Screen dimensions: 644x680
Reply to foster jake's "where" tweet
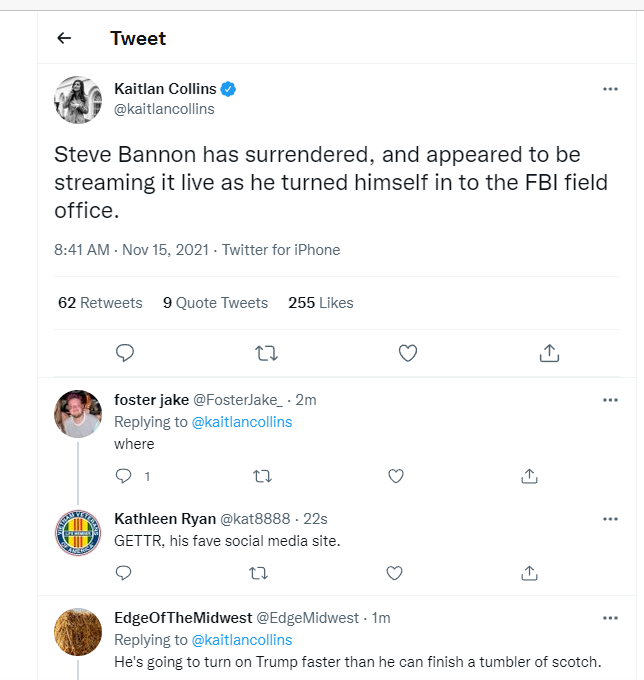pos(124,476)
